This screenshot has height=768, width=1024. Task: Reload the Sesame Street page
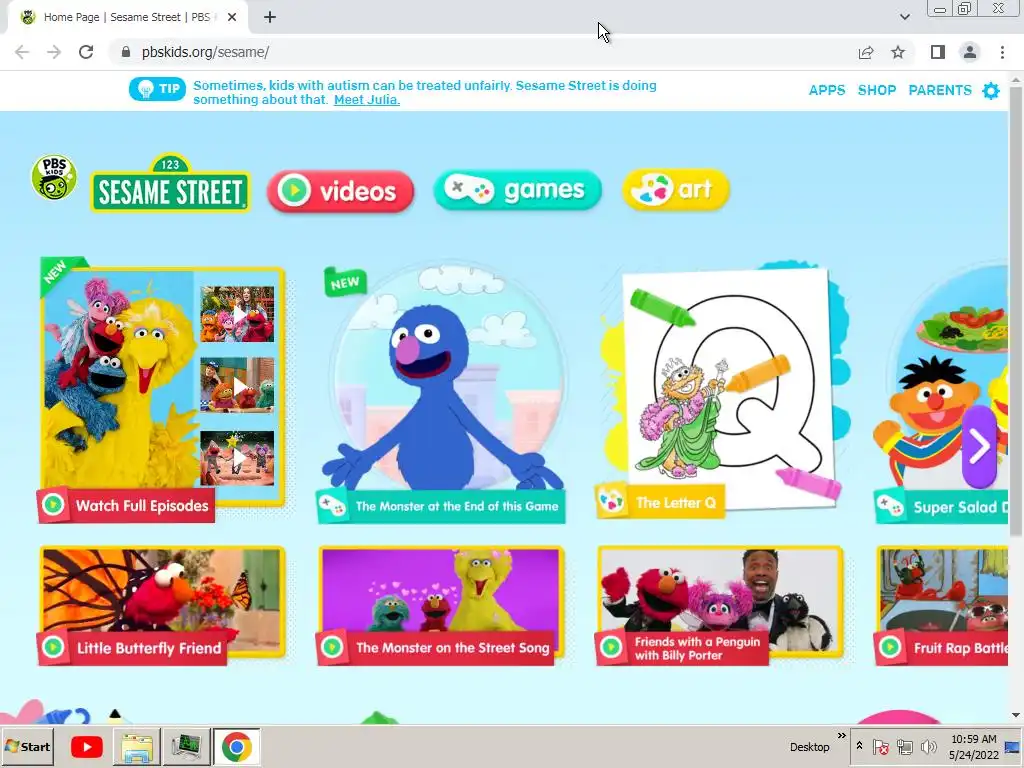[86, 52]
